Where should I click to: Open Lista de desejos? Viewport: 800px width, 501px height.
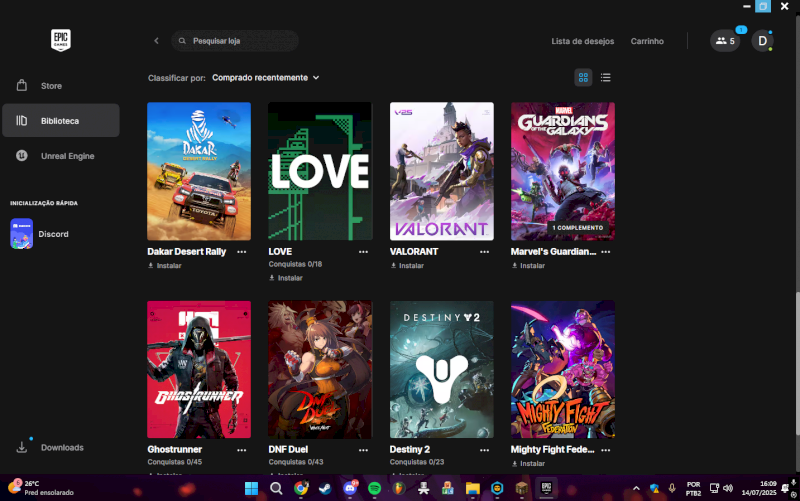pyautogui.click(x=583, y=41)
